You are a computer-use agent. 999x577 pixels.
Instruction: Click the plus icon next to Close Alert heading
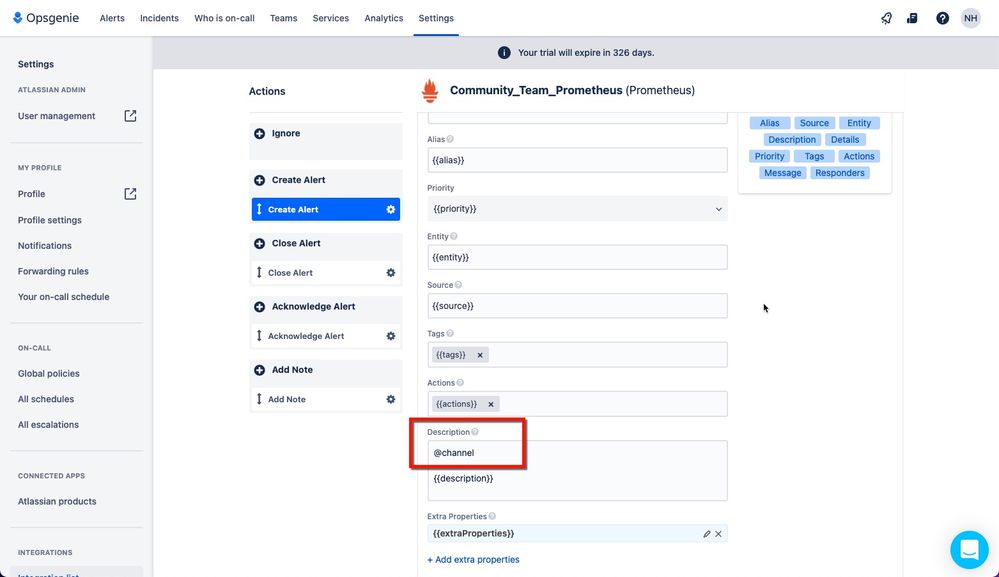pyautogui.click(x=259, y=243)
